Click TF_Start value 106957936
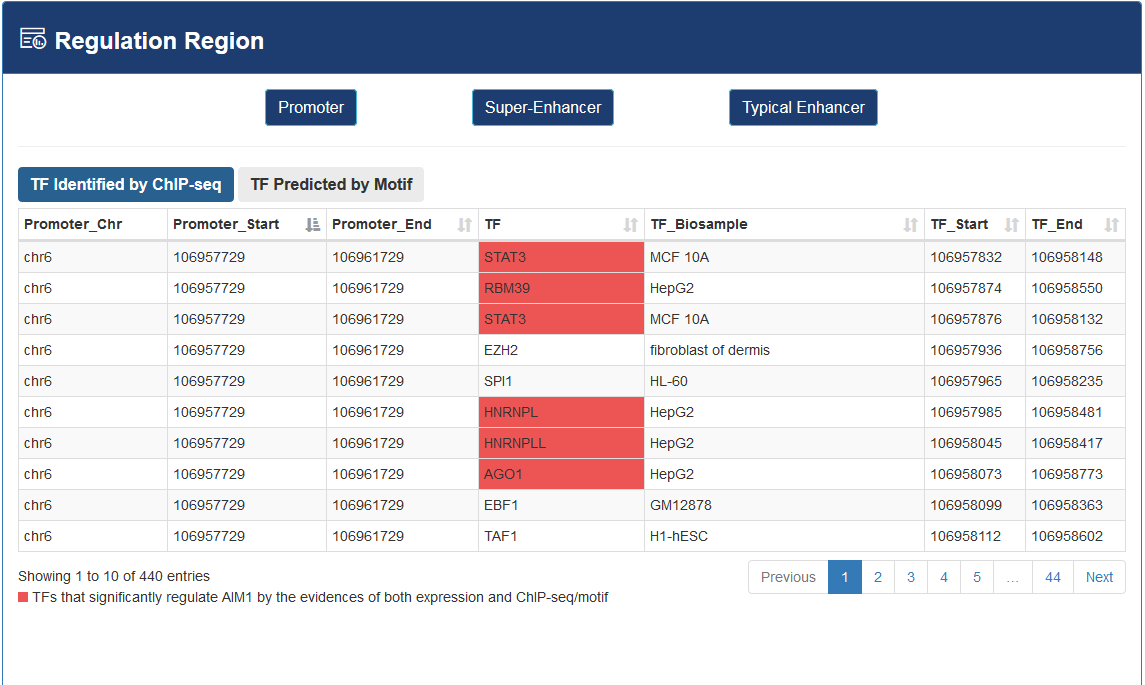 [966, 351]
